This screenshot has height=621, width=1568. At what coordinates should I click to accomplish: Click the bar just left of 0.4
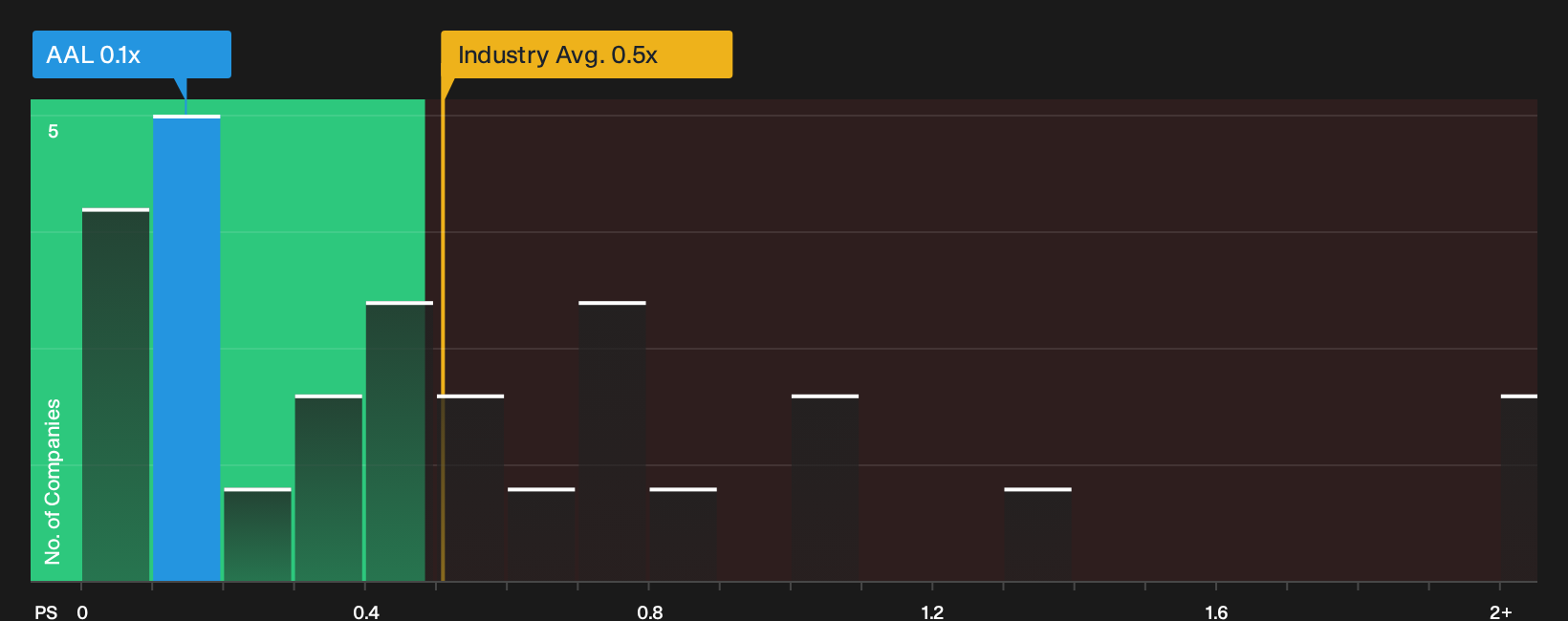point(329,487)
